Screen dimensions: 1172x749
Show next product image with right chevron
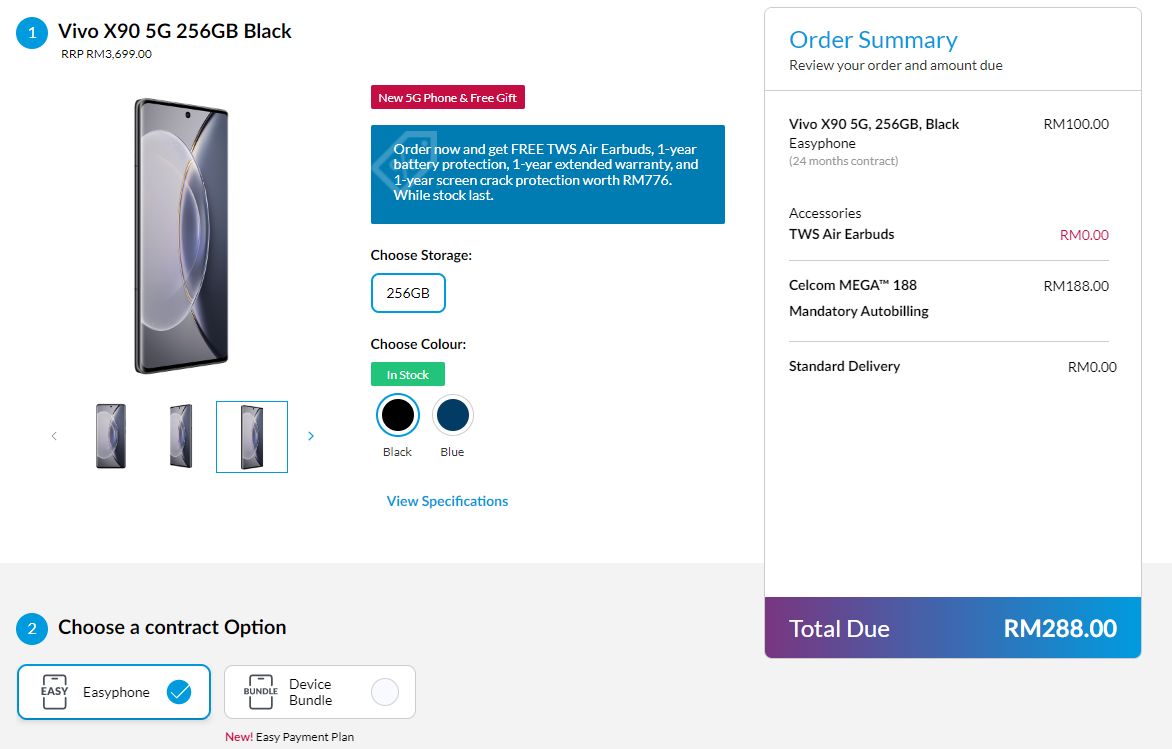click(311, 436)
